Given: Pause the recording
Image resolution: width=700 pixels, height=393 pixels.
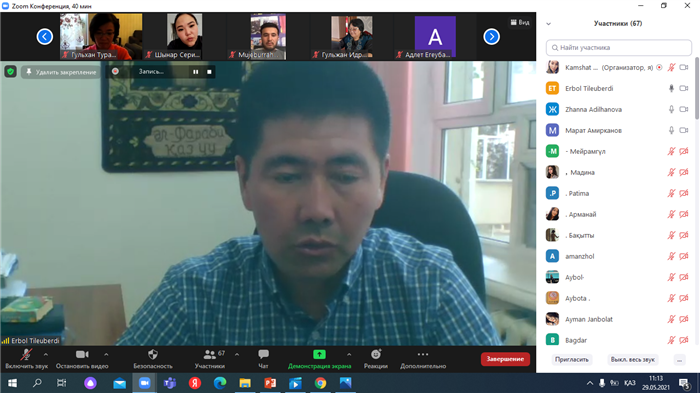Looking at the screenshot, I should tap(196, 72).
